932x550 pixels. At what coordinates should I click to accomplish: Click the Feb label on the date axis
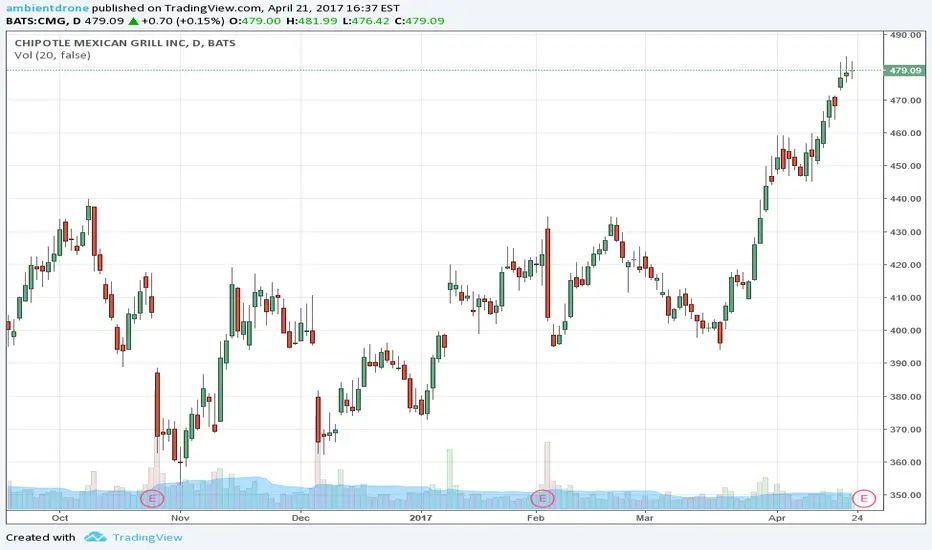(536, 518)
